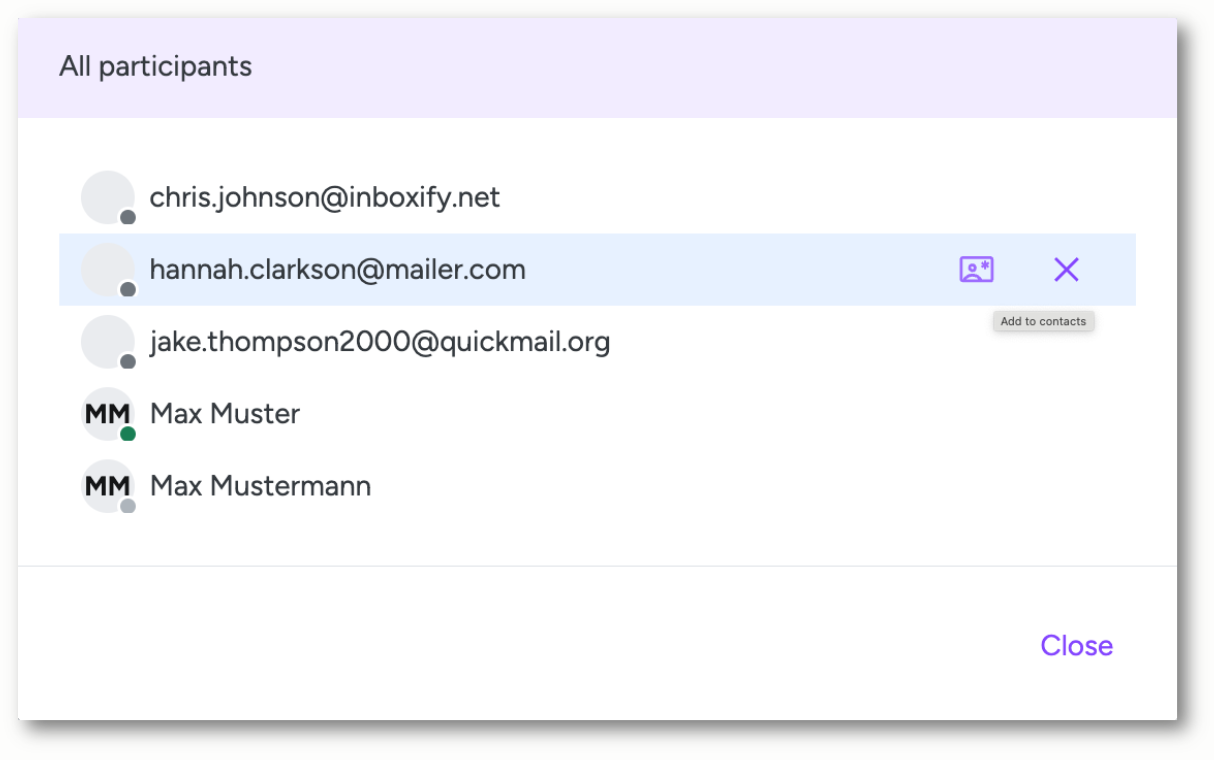Viewport: 1214px width, 760px height.
Task: Click hannah.clarkson's avatar placeholder
Action: [107, 269]
